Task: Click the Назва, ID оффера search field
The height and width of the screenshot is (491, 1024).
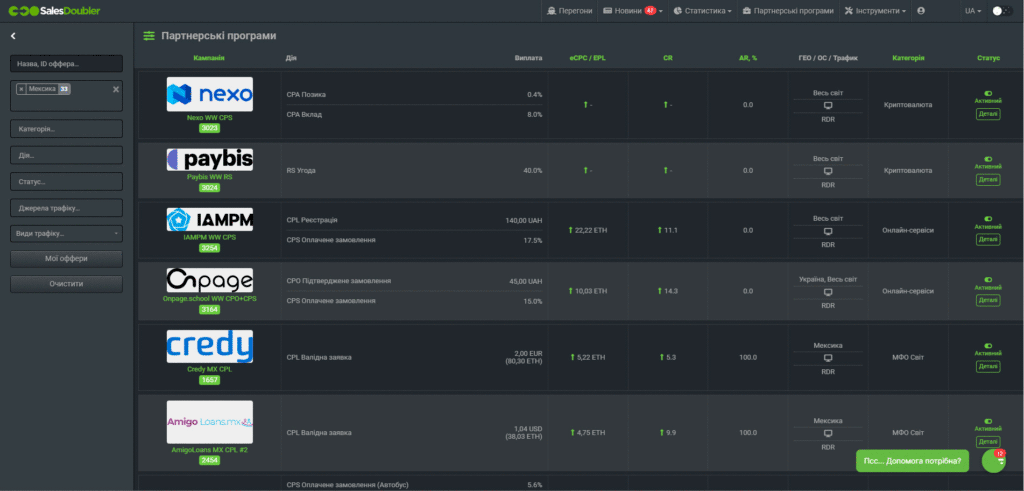Action: tap(66, 64)
